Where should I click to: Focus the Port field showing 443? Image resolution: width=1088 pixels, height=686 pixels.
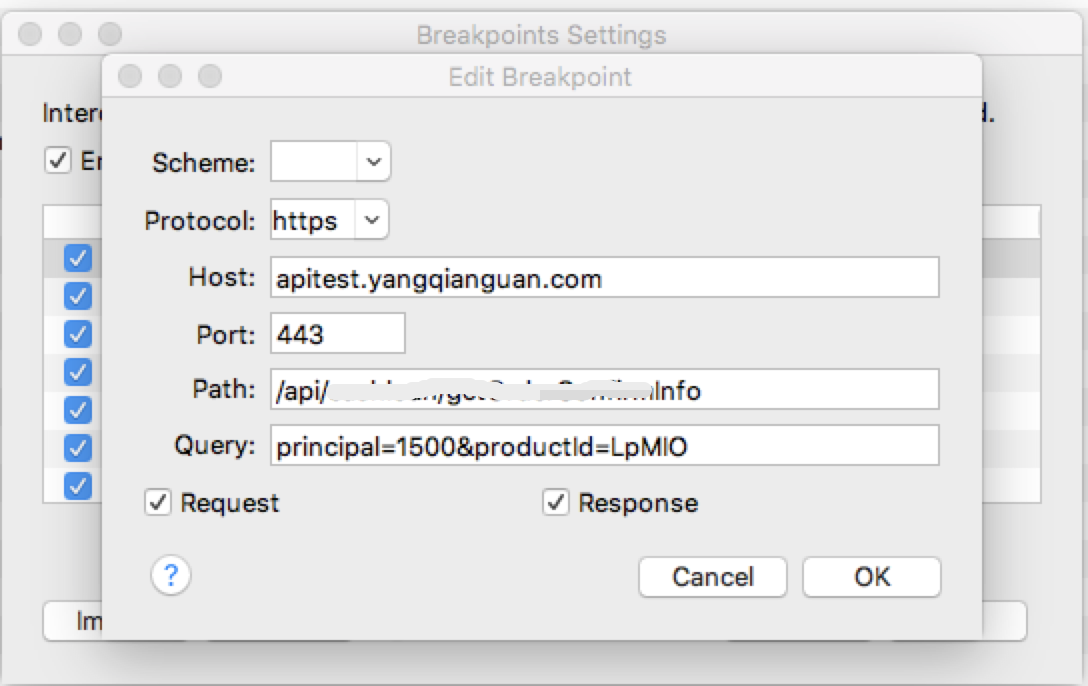tap(337, 334)
